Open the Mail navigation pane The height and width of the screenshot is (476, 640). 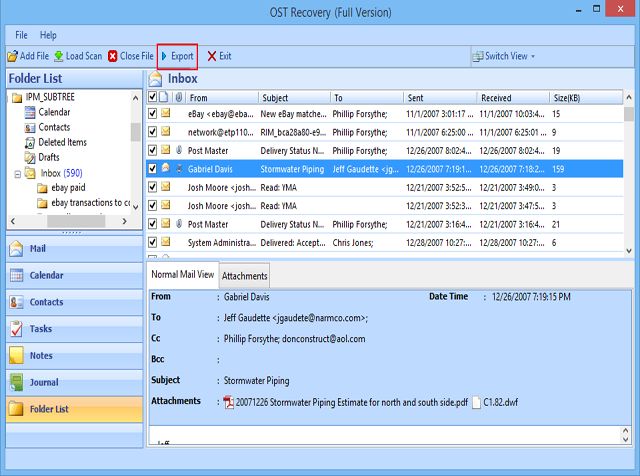pos(74,249)
